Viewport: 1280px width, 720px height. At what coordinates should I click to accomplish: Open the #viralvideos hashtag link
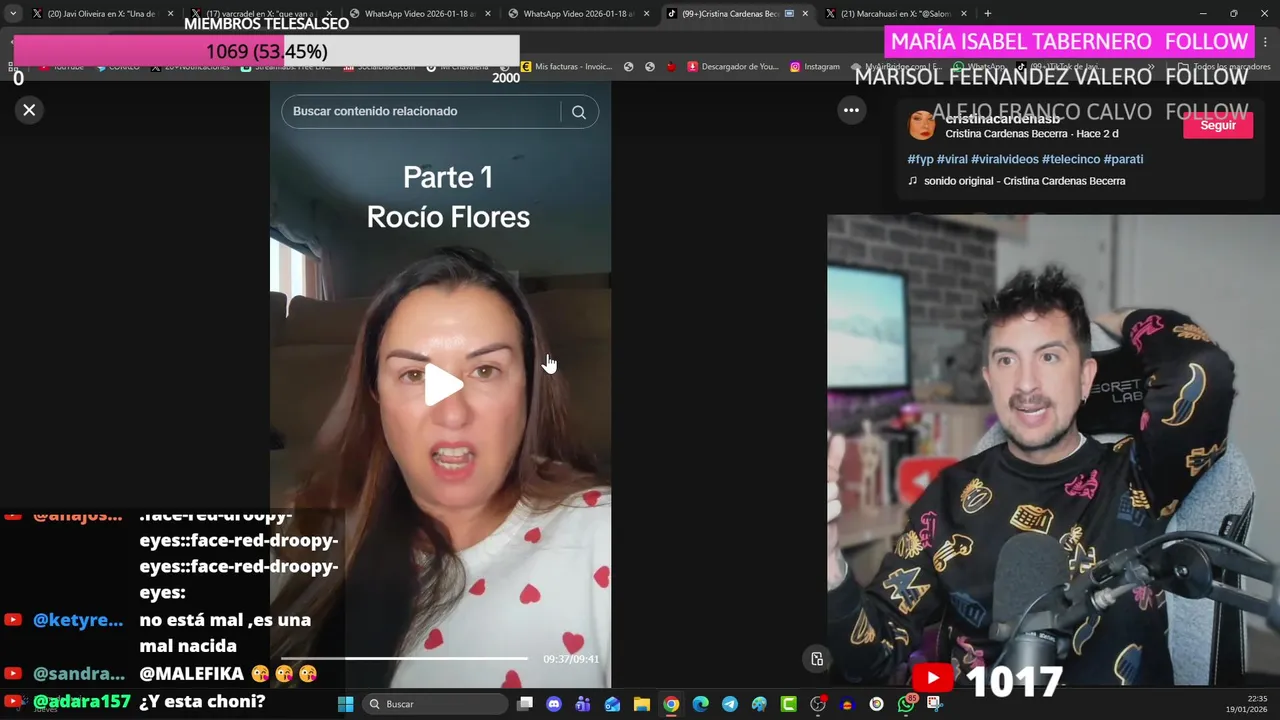pyautogui.click(x=1005, y=159)
